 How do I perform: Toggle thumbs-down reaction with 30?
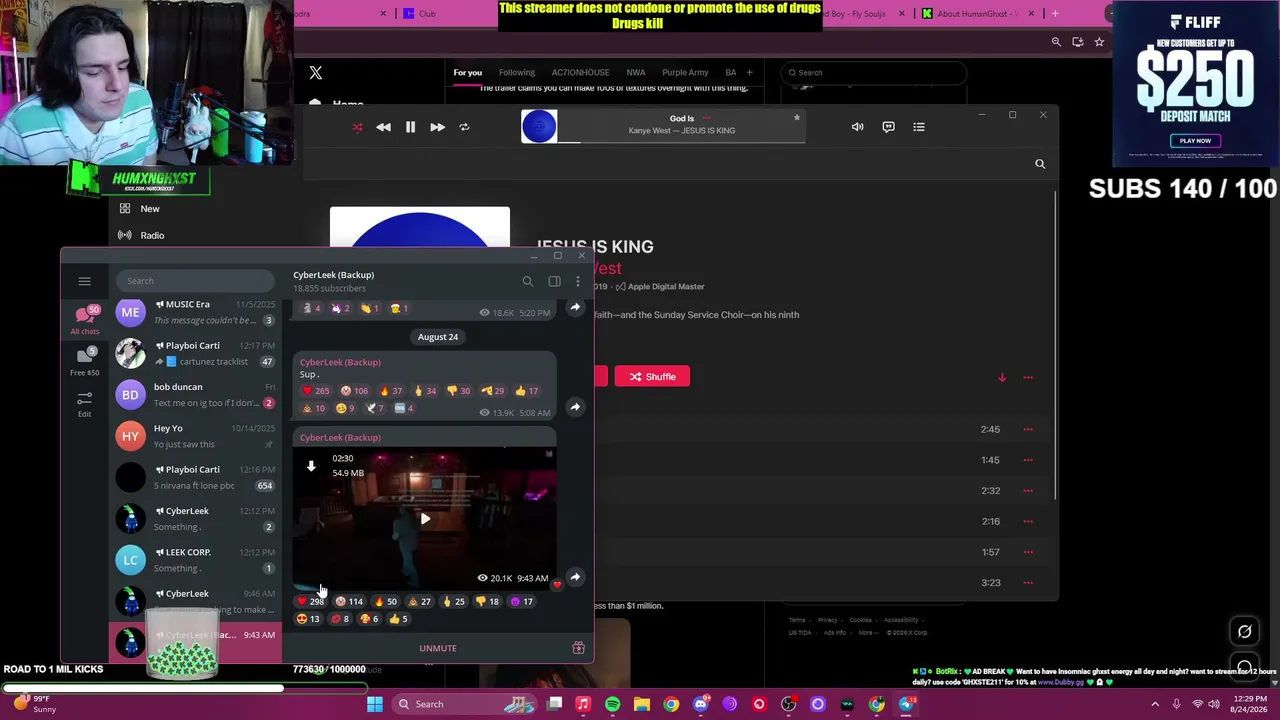(x=460, y=391)
